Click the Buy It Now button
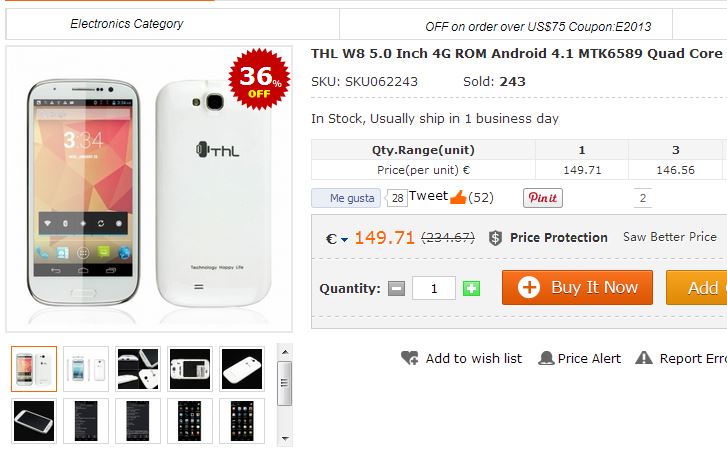The width and height of the screenshot is (727, 456). coord(577,288)
